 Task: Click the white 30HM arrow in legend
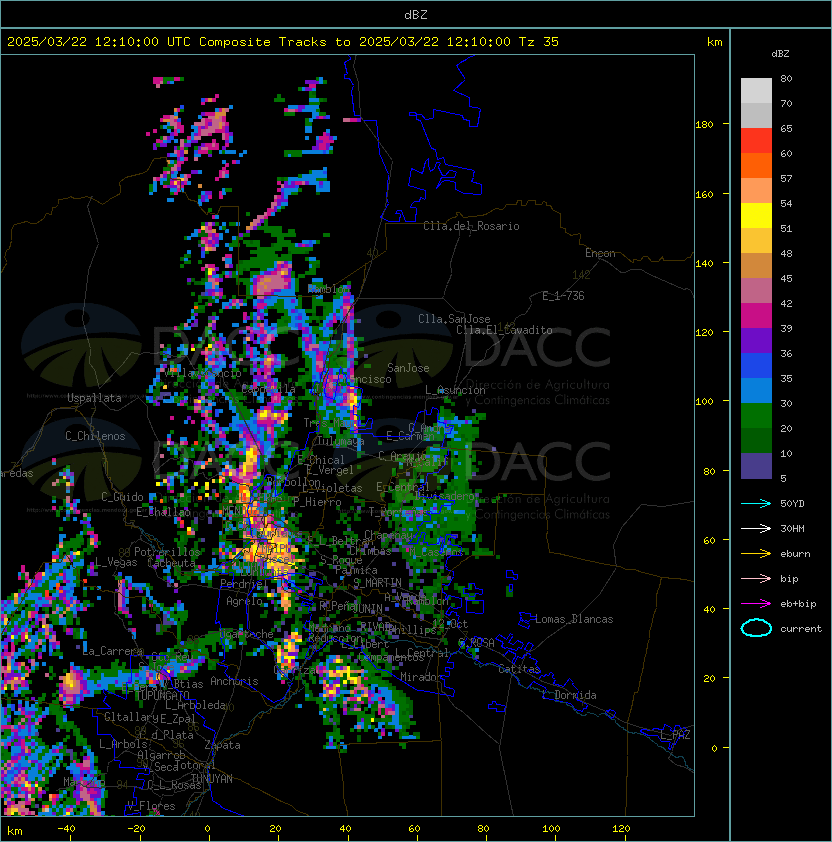(x=756, y=528)
